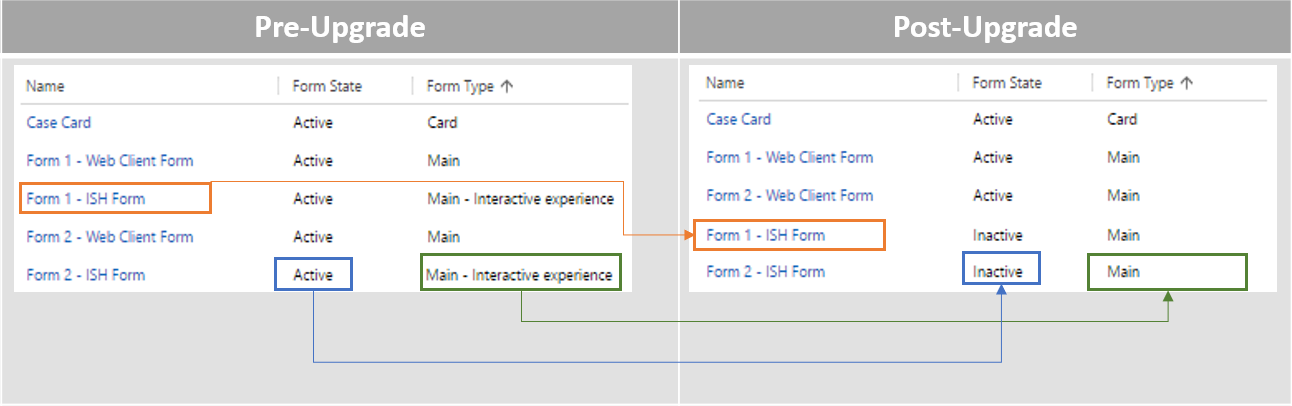Viewport: 1292px width, 406px height.
Task: Select Form 2 - ISH Form in Post-Upgrade list
Action: pos(766,271)
